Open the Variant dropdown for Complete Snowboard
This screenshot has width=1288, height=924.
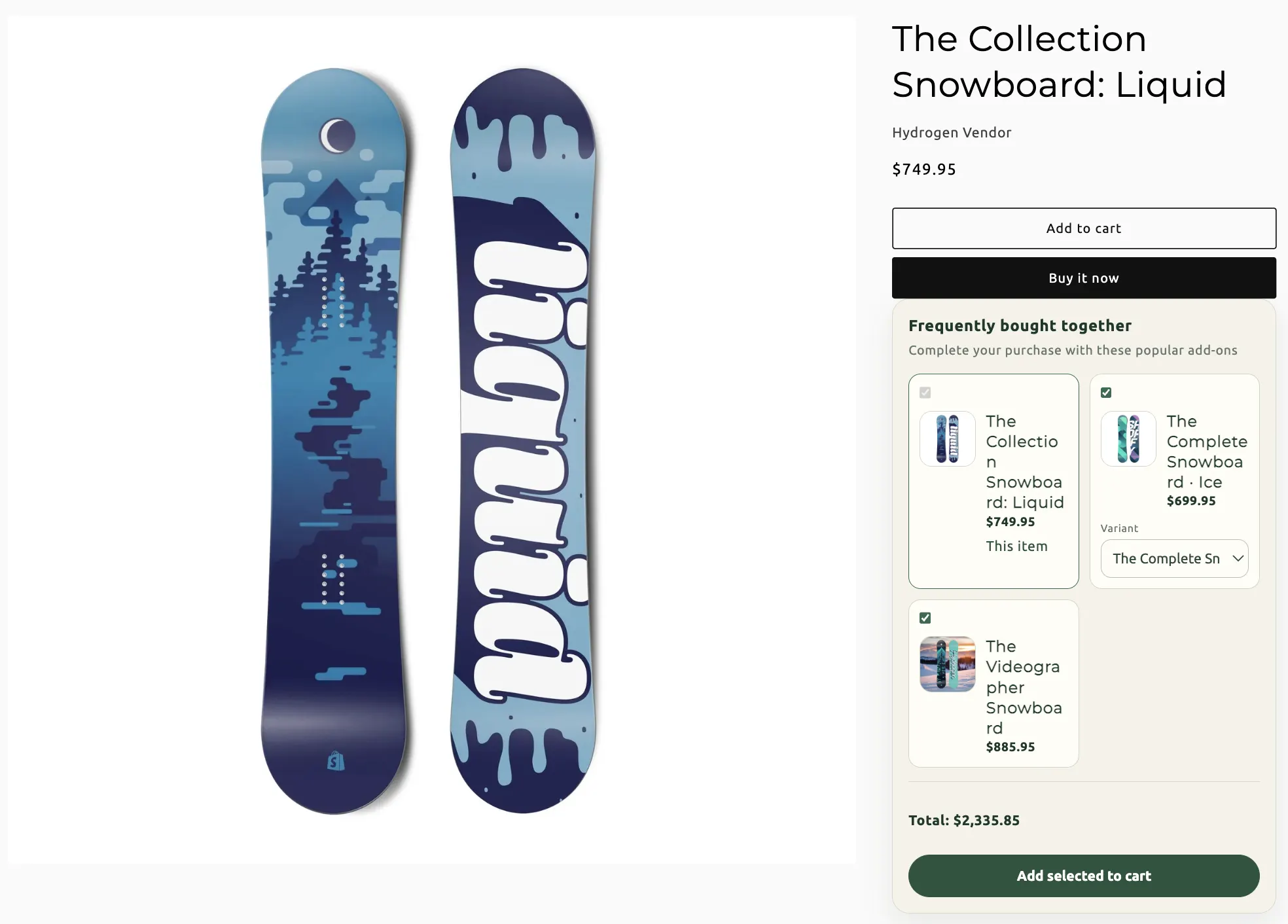point(1174,558)
